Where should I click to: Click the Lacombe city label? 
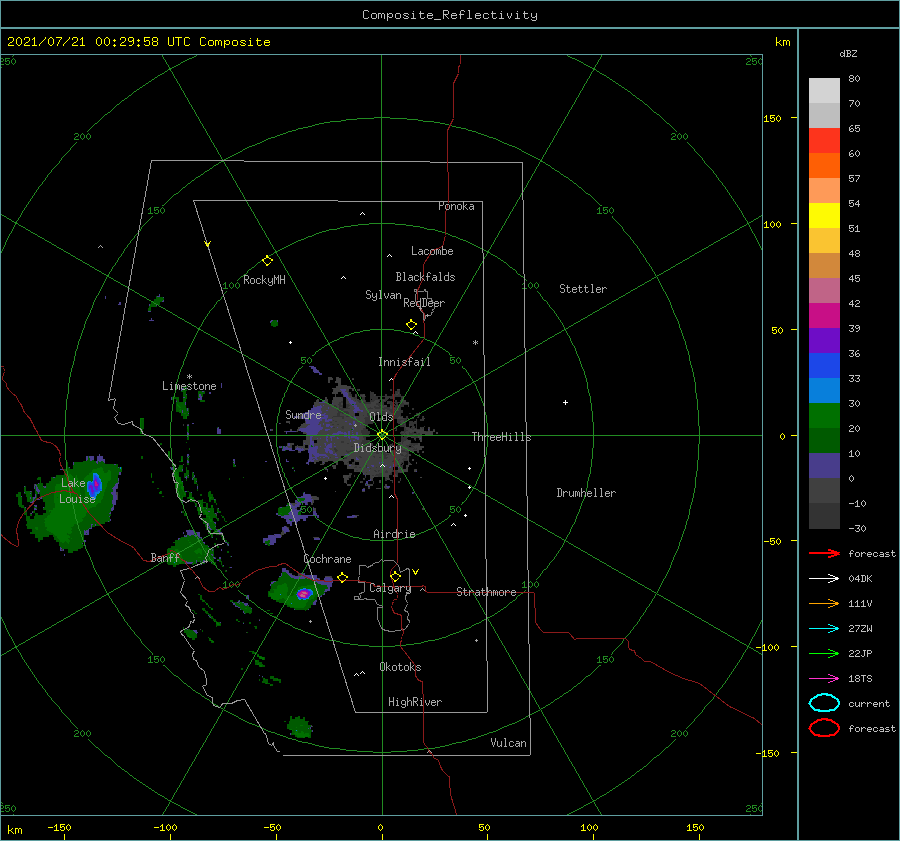(x=432, y=251)
